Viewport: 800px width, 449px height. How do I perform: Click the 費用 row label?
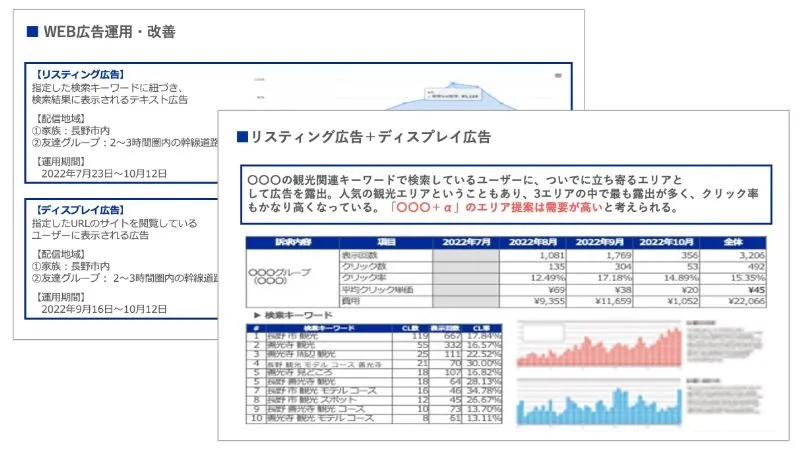point(351,301)
